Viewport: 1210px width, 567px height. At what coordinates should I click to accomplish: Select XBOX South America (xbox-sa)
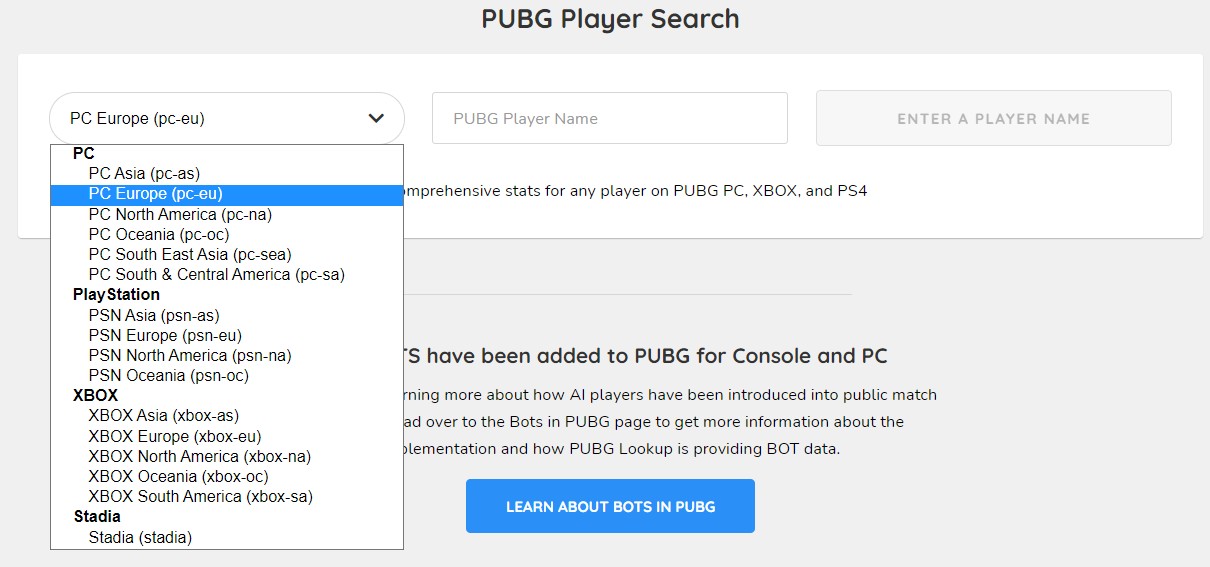coord(207,496)
